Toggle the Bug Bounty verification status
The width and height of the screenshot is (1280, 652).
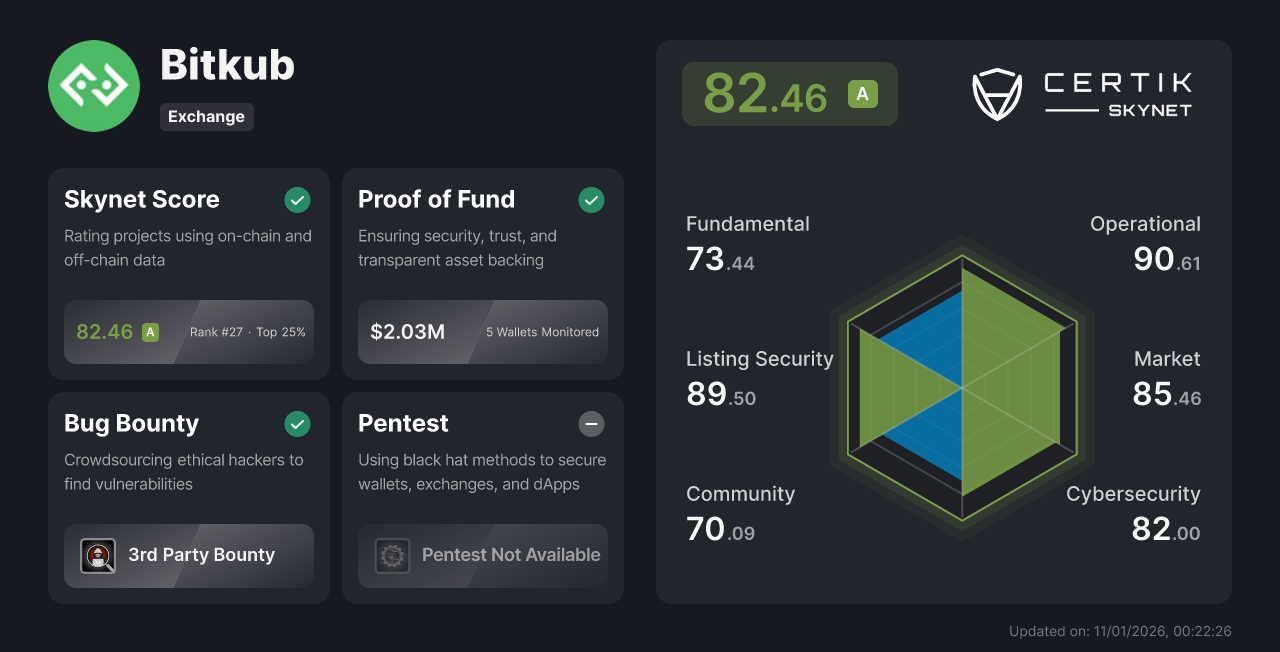297,424
